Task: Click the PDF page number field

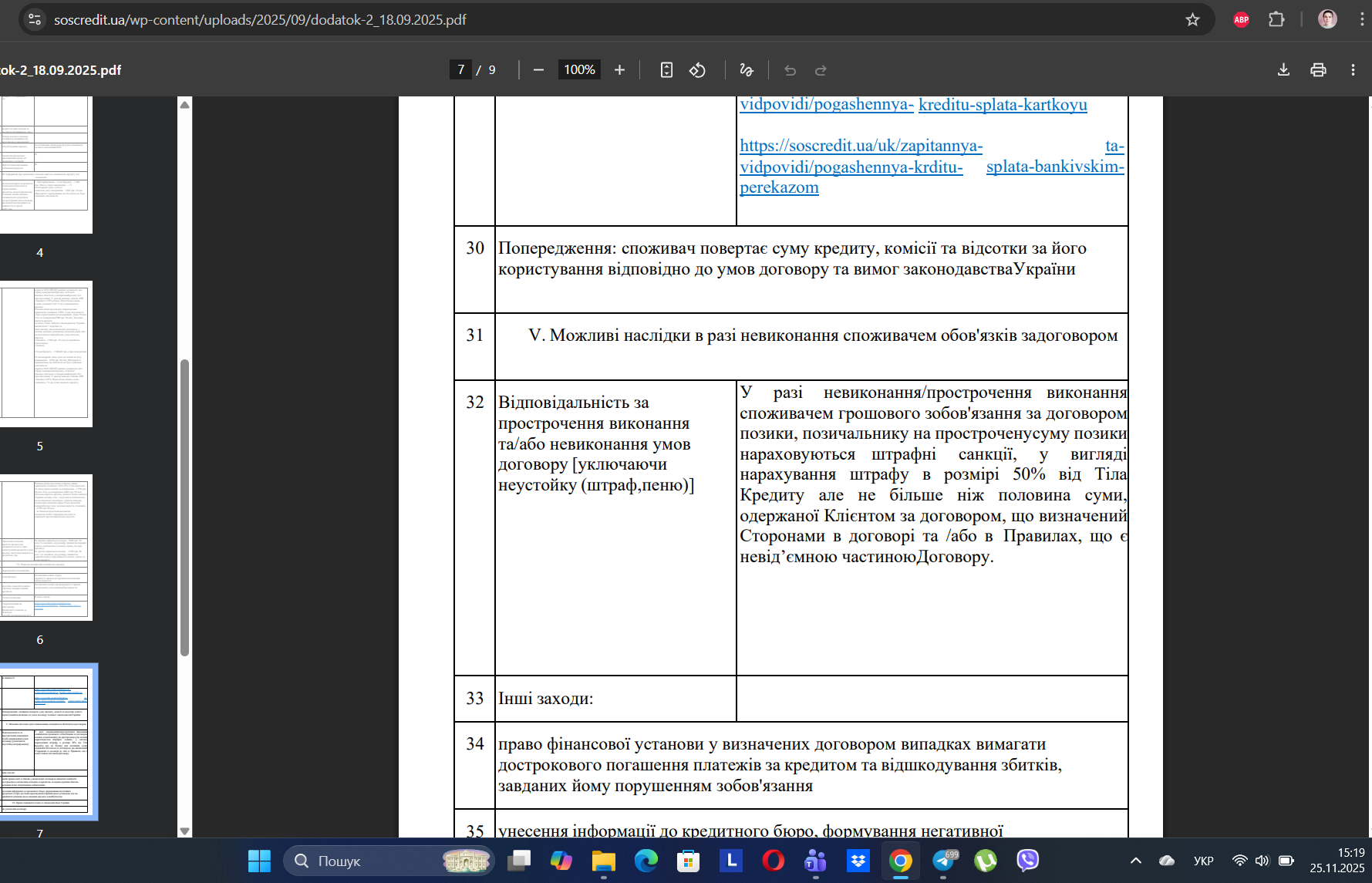Action: [x=461, y=69]
